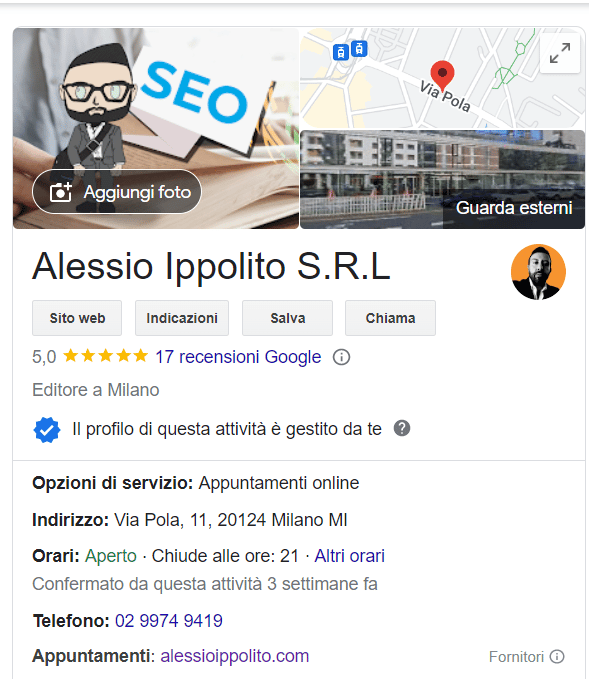Viewport: 589px width, 679px height.
Task: Click phone number 02 9974 9419
Action: (169, 621)
